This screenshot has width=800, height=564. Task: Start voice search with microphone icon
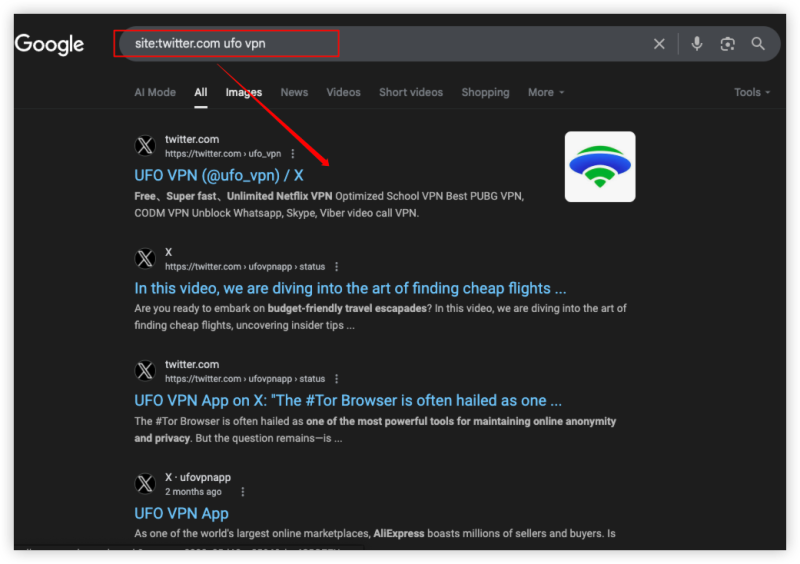(x=696, y=44)
